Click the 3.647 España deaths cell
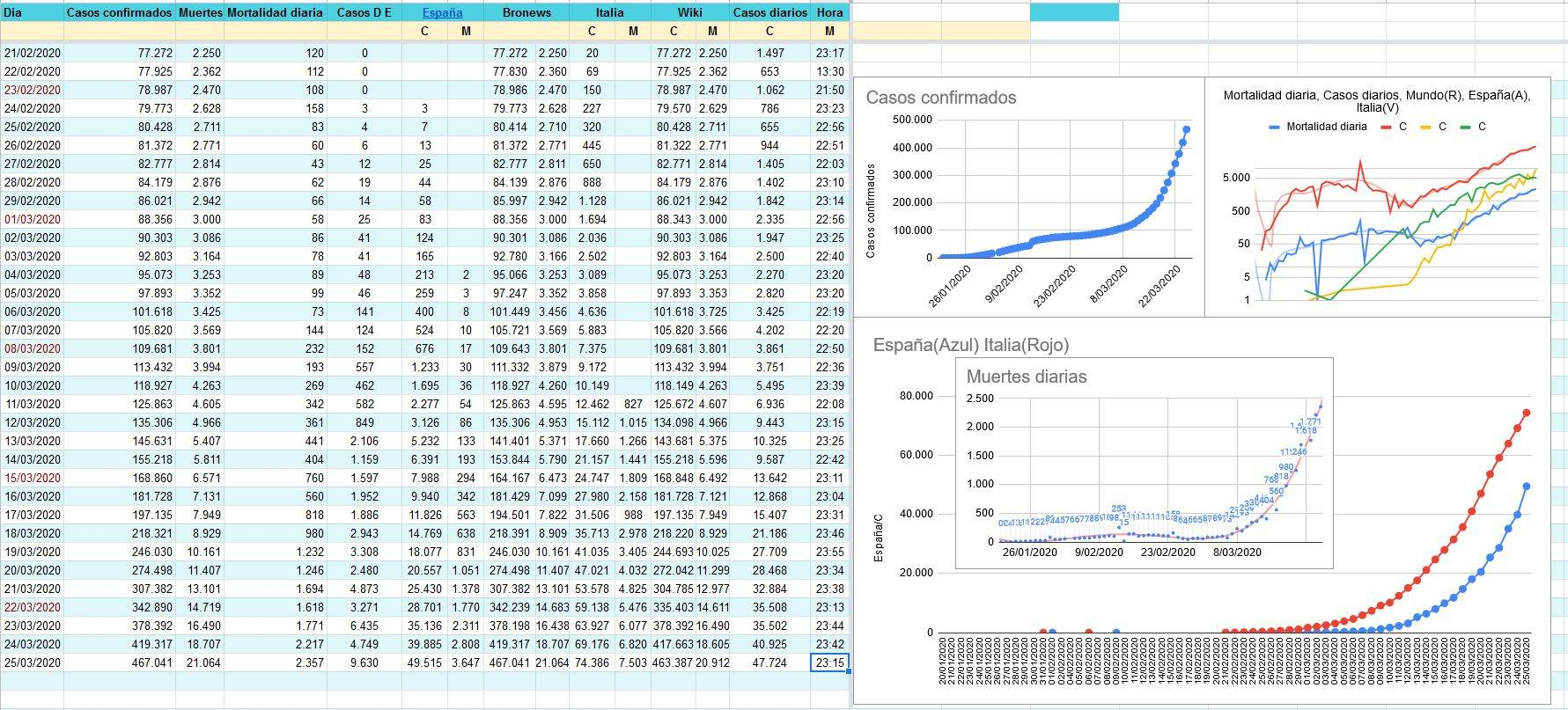 (x=466, y=662)
